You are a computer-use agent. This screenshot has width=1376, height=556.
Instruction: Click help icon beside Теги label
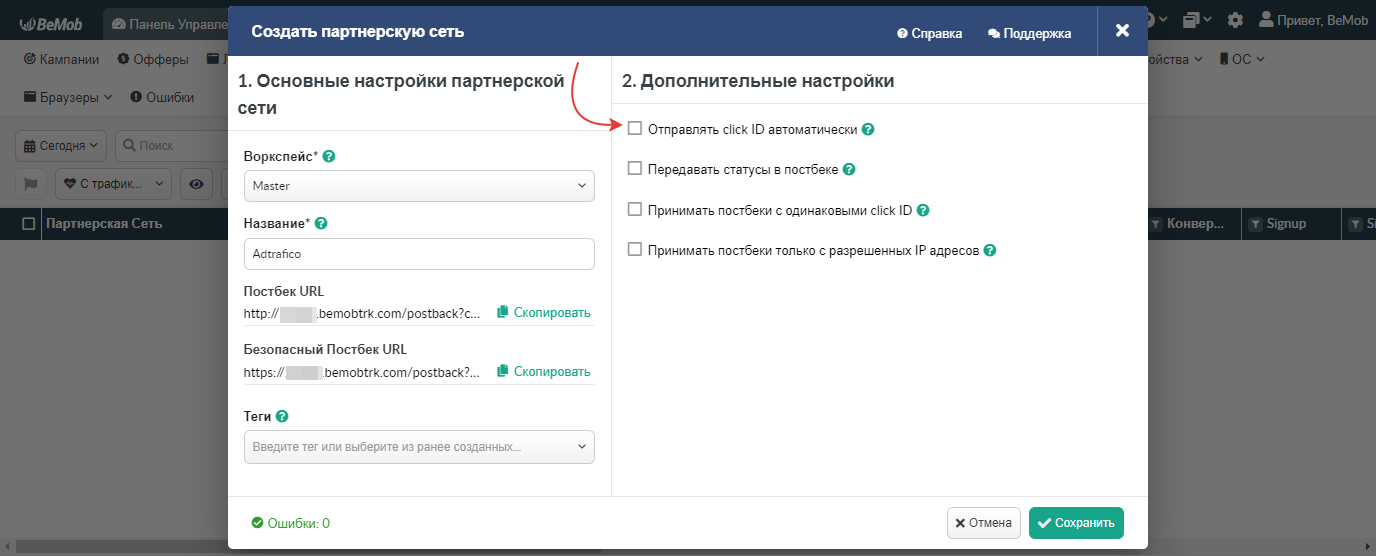(282, 416)
